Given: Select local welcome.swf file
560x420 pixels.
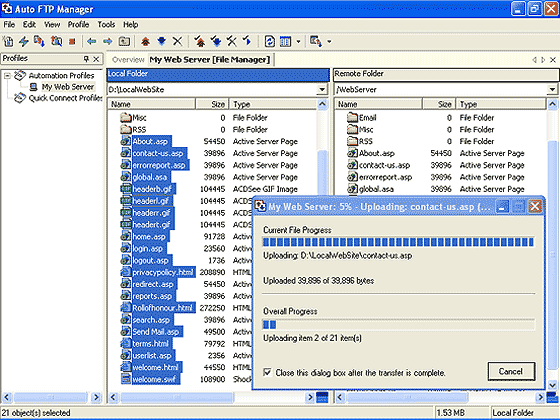Looking at the screenshot, I should point(154,379).
